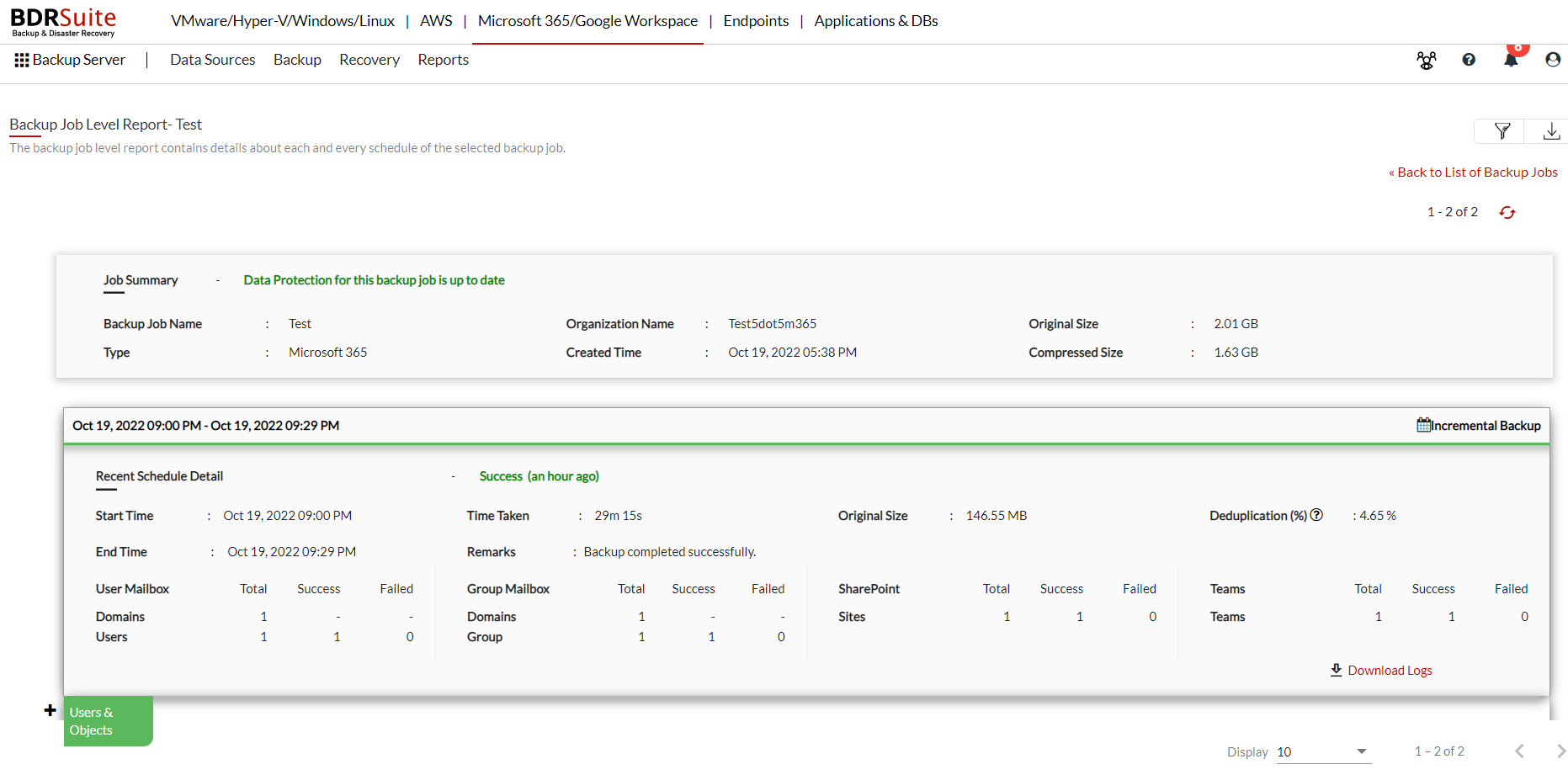
Task: Open the Backup menu
Action: click(x=297, y=60)
